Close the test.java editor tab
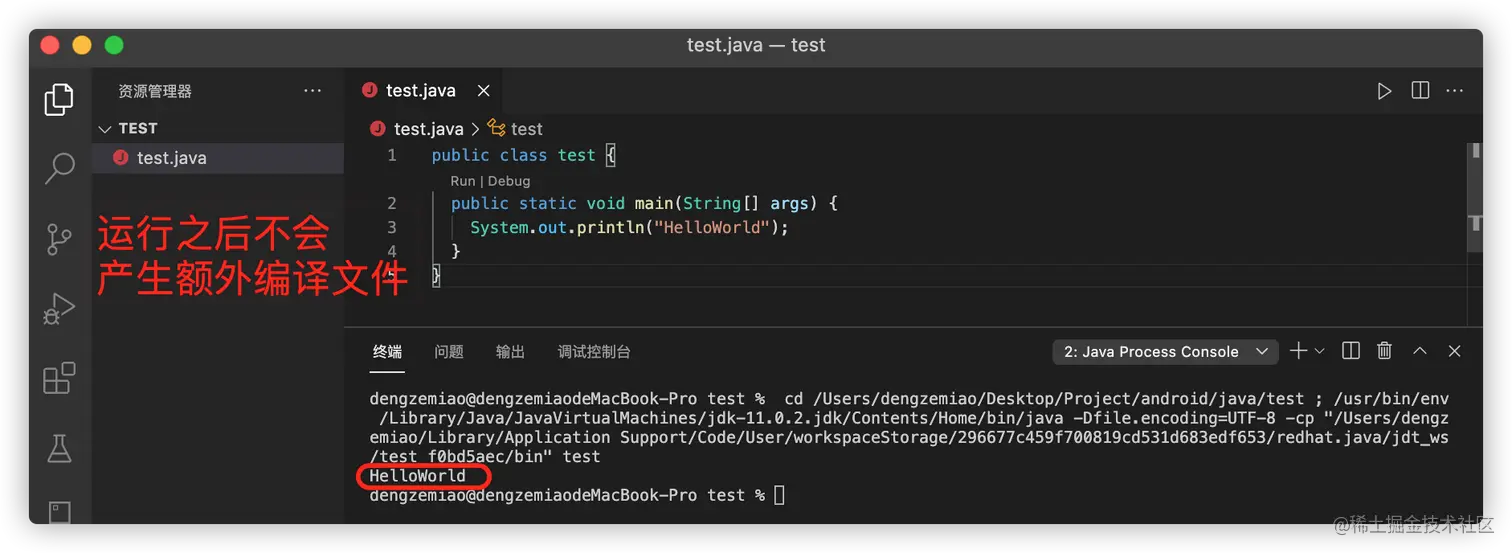The width and height of the screenshot is (1512, 553). pos(483,91)
